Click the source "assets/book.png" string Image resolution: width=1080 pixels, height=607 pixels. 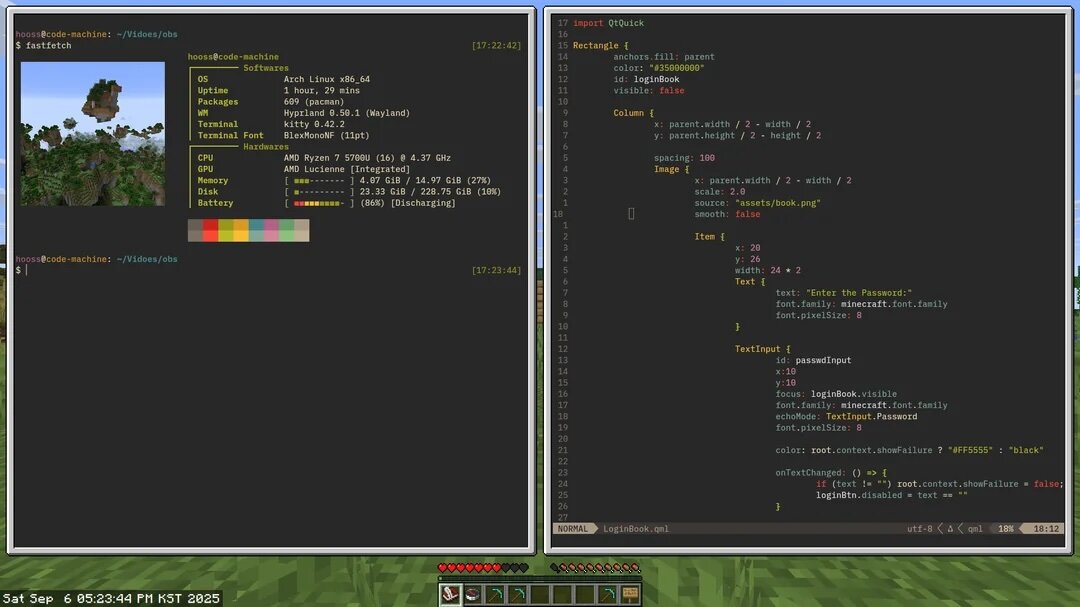point(778,203)
